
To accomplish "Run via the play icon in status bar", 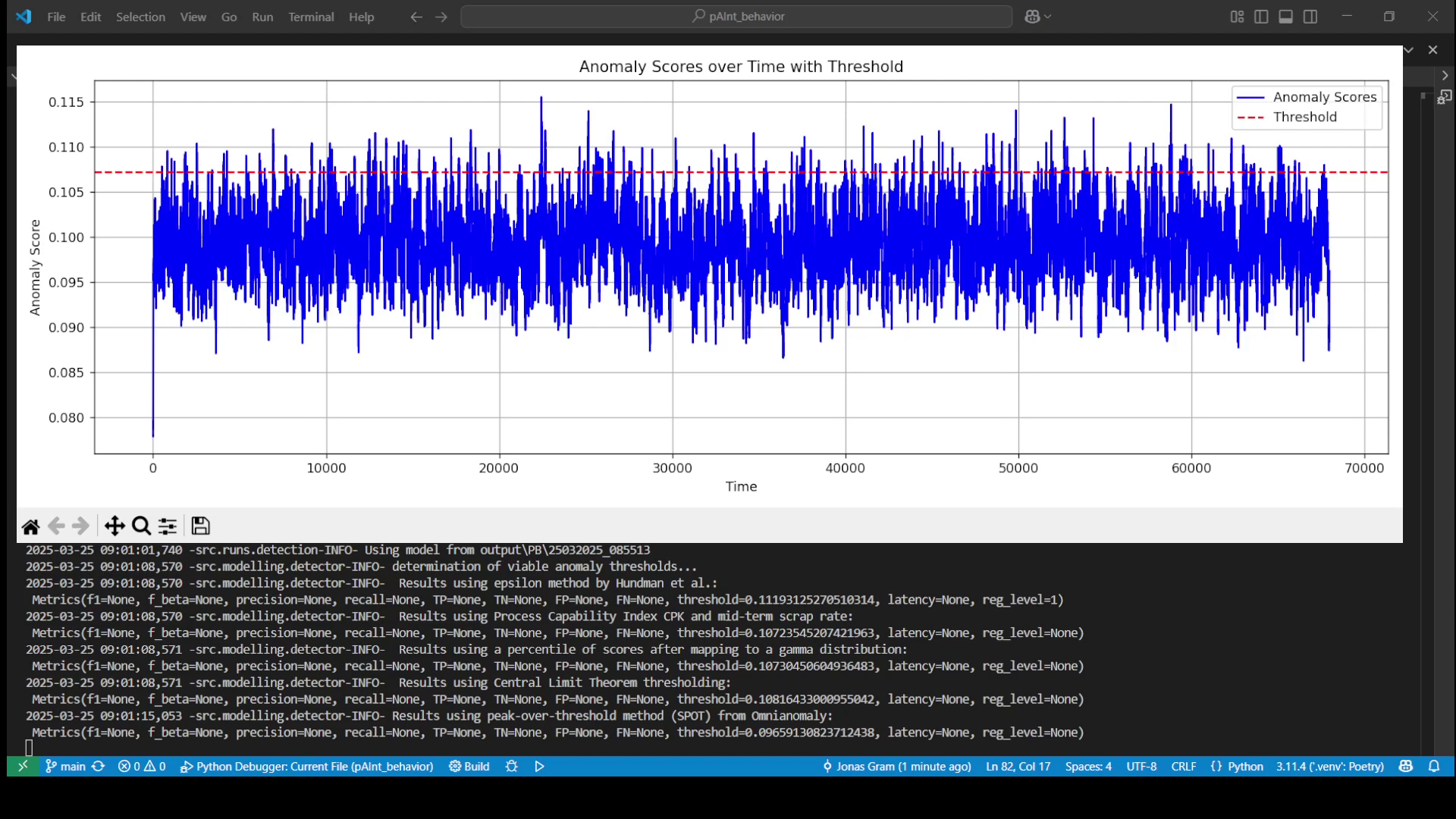I will click(539, 767).
